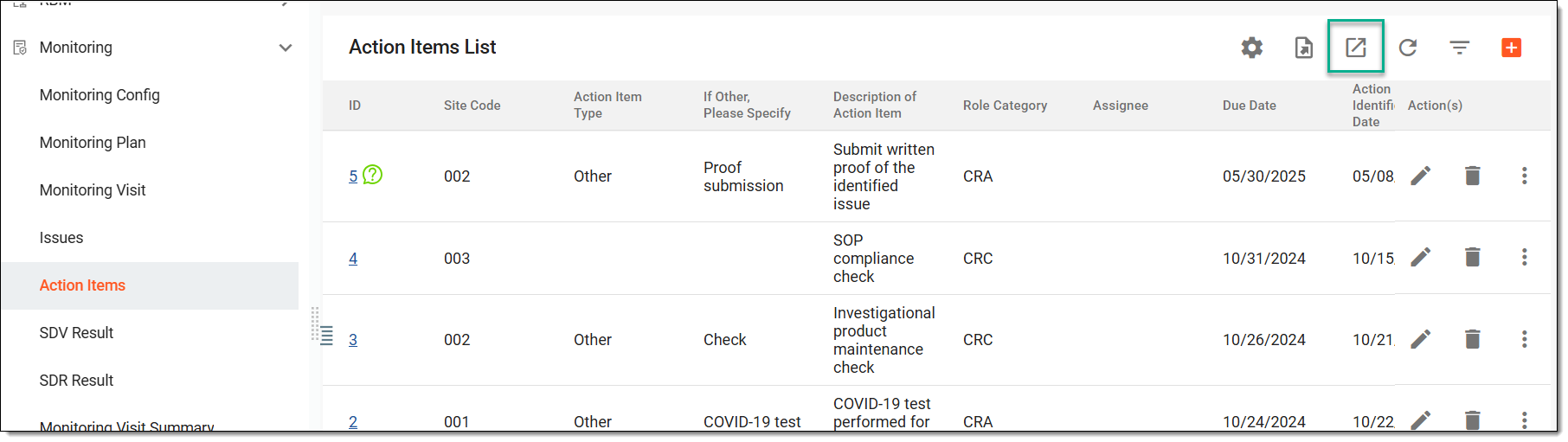Open the filter list icon

1460,48
